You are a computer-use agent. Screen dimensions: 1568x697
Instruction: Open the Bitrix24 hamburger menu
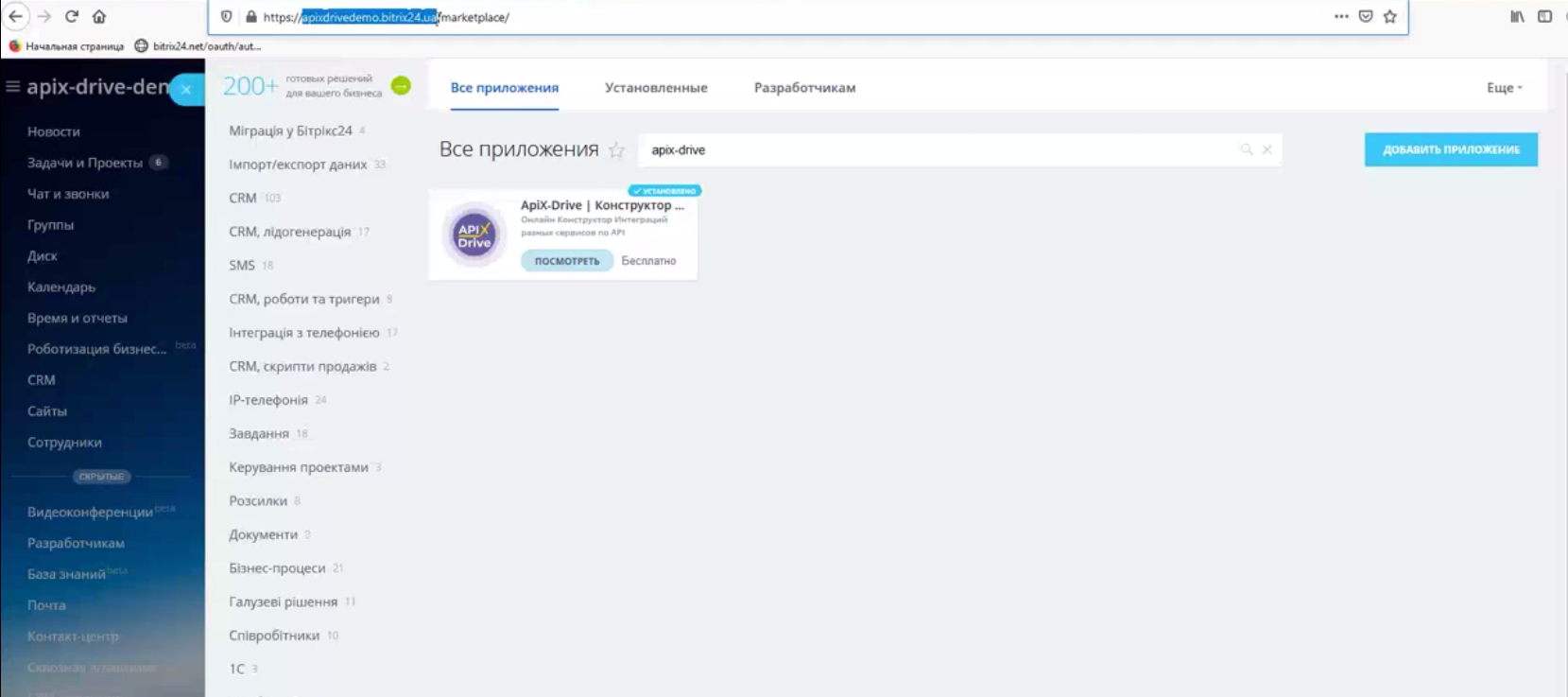click(x=12, y=87)
